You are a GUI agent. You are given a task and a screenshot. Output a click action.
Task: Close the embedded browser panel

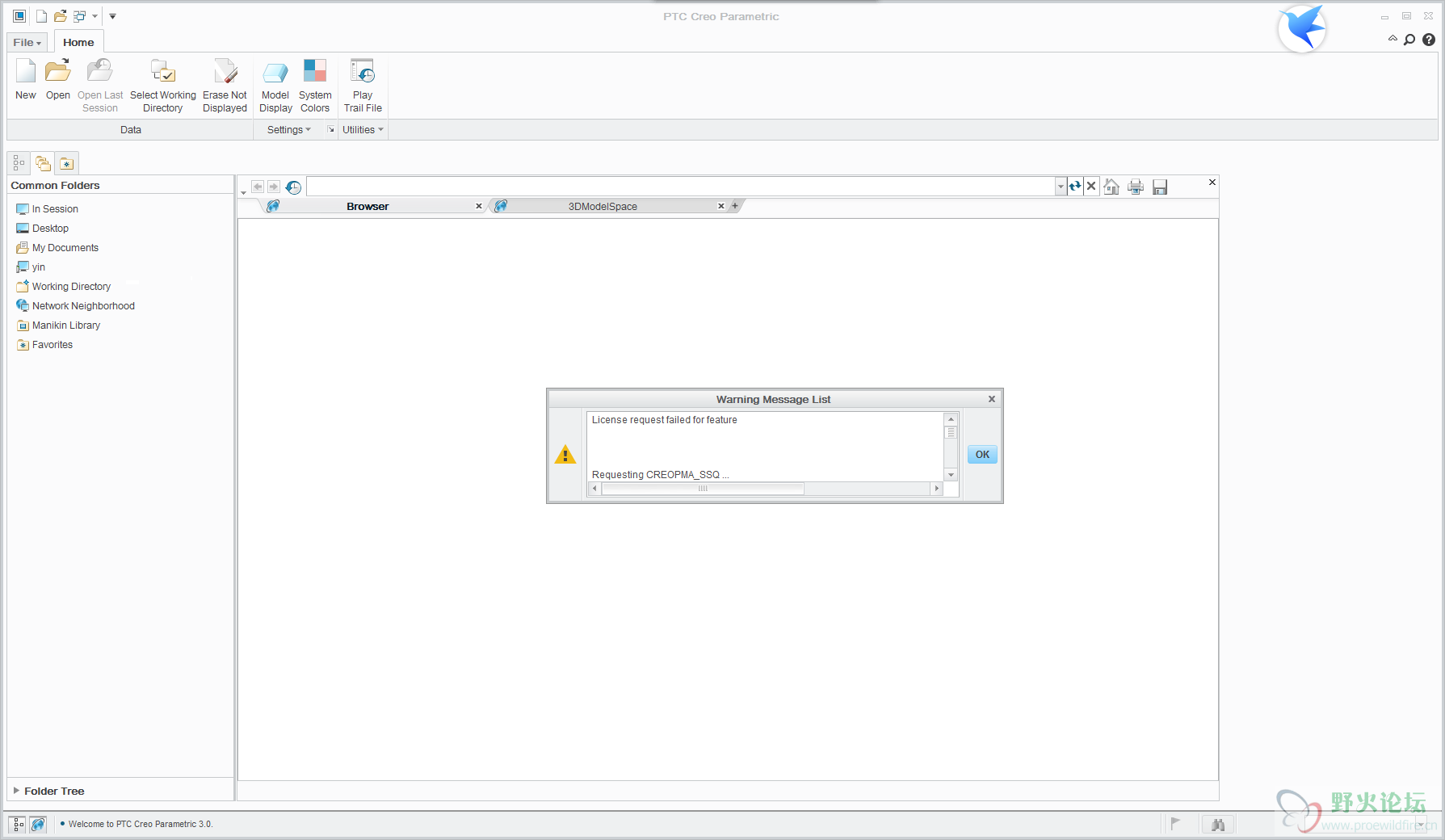[x=1212, y=183]
